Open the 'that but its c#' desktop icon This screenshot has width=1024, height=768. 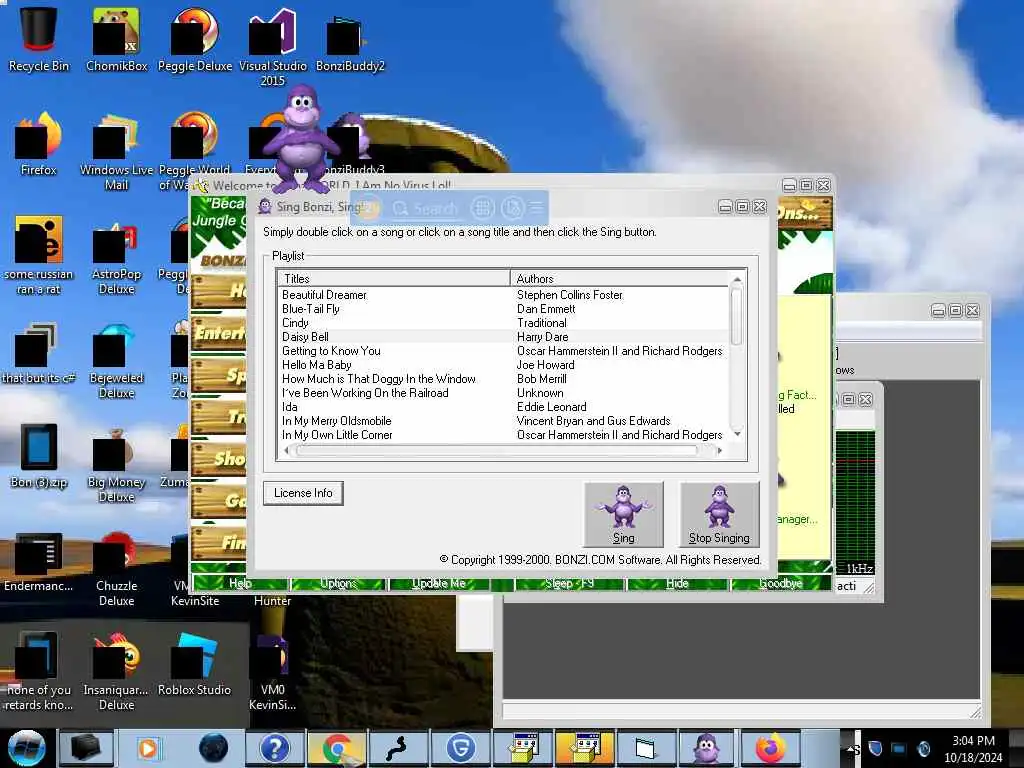coord(39,353)
